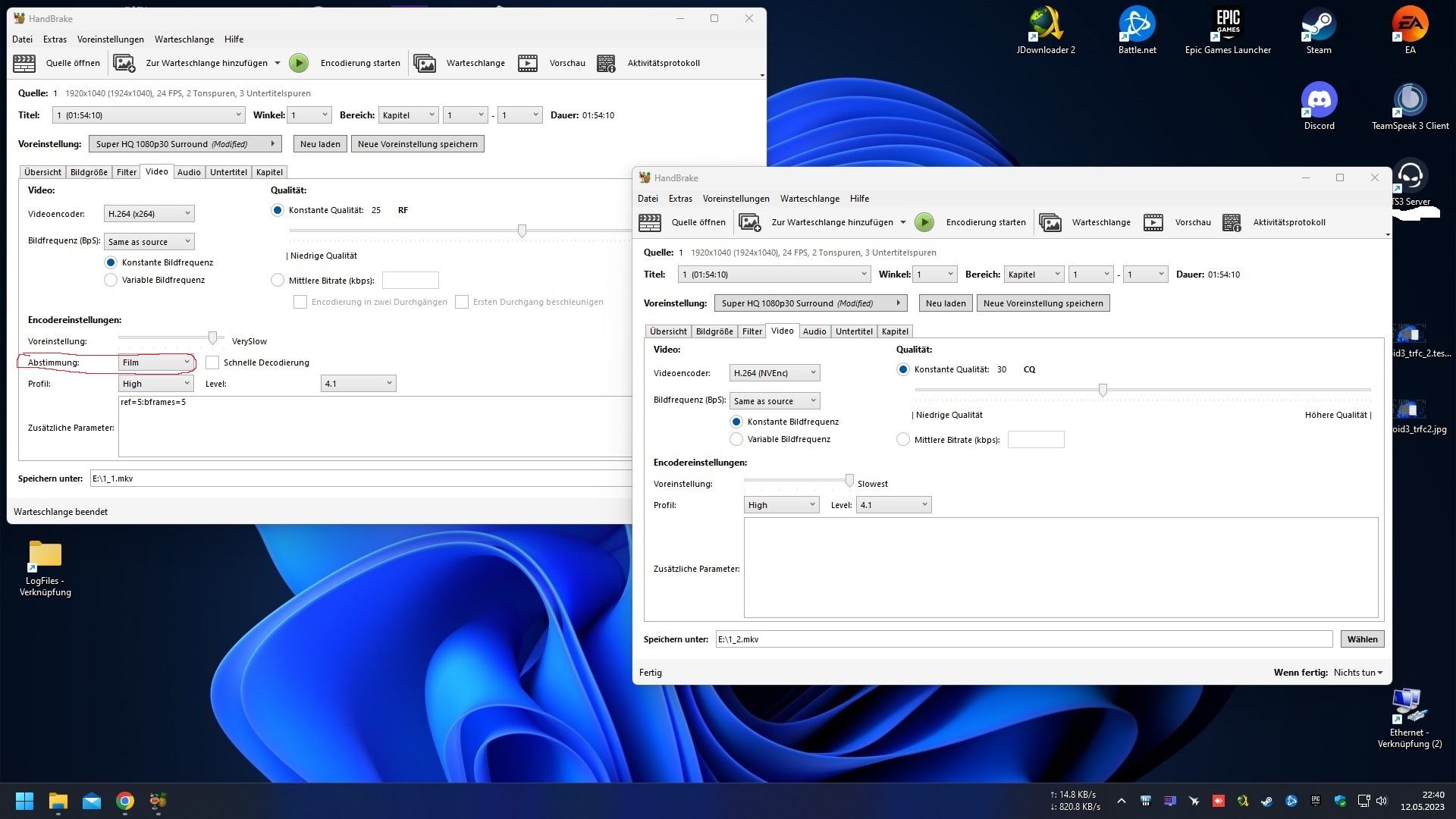This screenshot has height=819, width=1456.
Task: Select Mittlere Bitrate radio in front window
Action: 902,439
